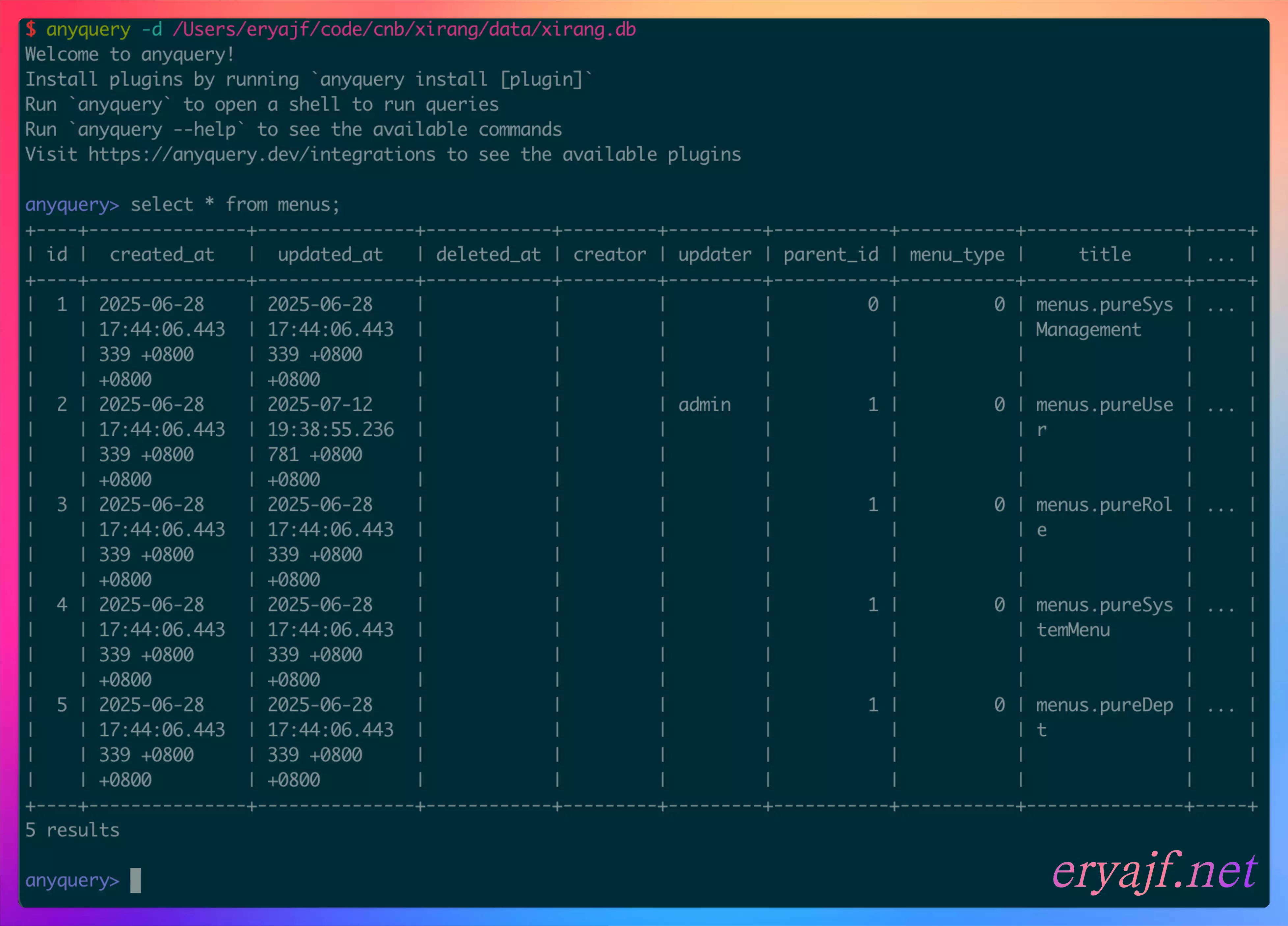Click the 'select * from menus;' query text
1288x926 pixels.
pyautogui.click(x=235, y=204)
